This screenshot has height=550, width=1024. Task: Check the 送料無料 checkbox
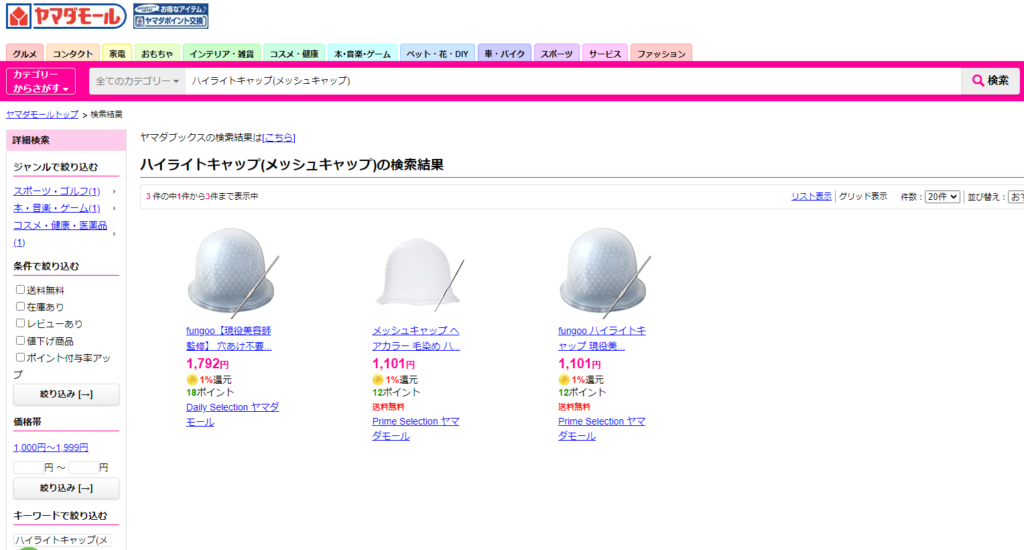20,289
